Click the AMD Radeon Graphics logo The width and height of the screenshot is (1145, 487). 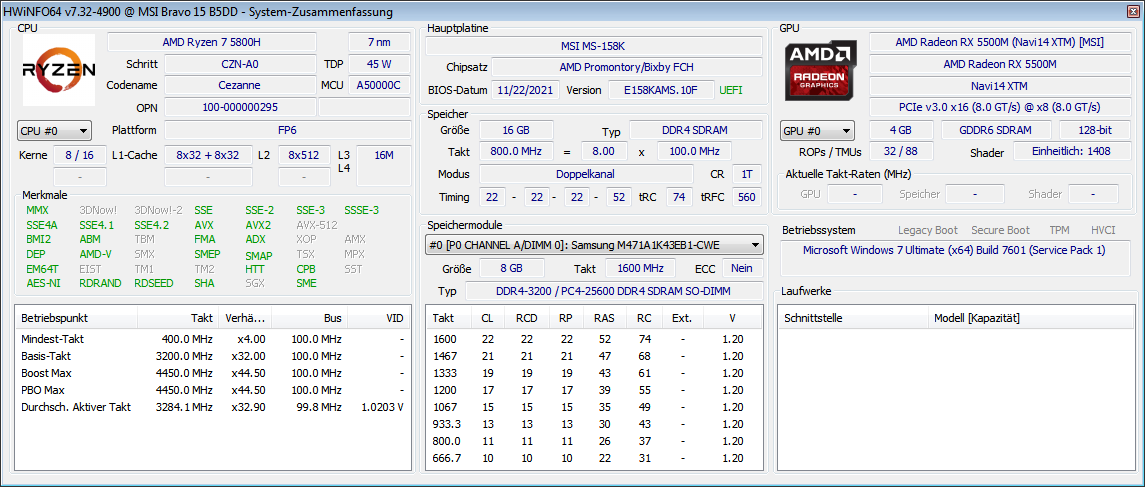click(x=822, y=71)
